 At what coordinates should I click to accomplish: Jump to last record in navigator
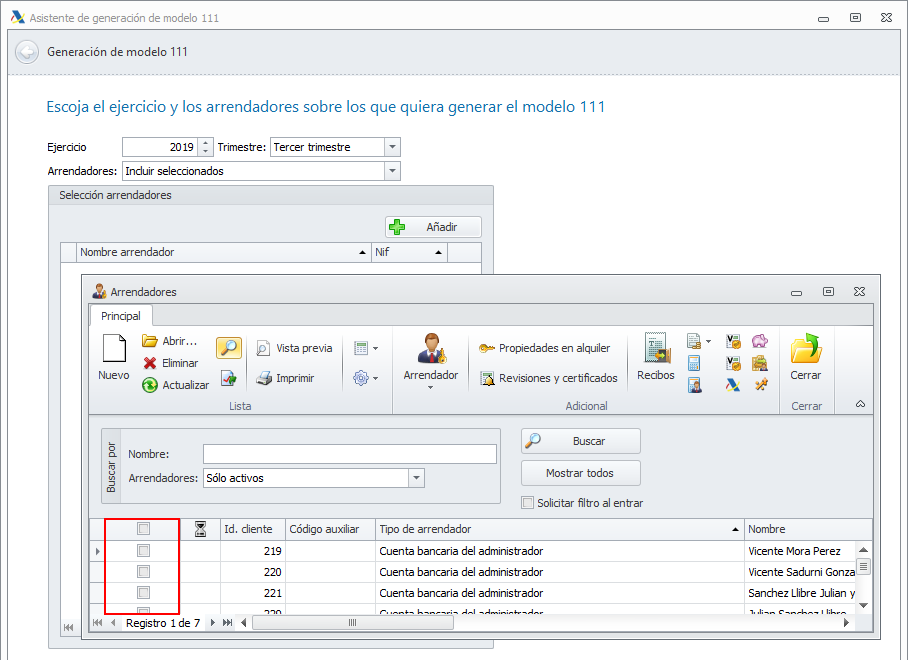pyautogui.click(x=228, y=623)
